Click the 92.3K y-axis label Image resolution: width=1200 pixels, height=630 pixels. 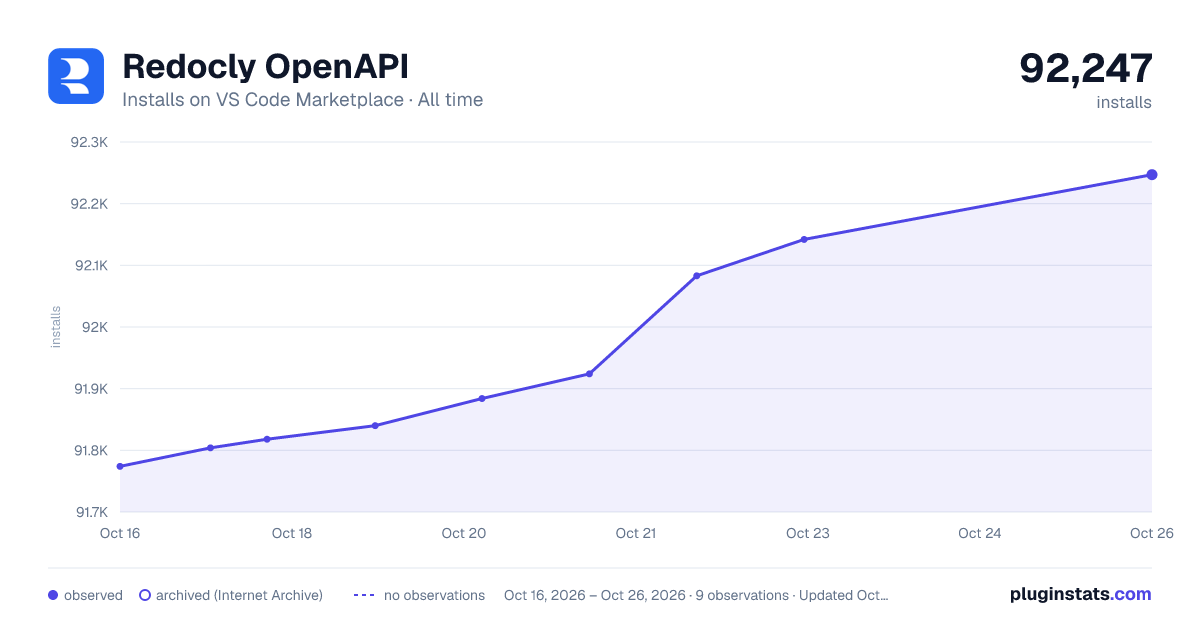[89, 142]
